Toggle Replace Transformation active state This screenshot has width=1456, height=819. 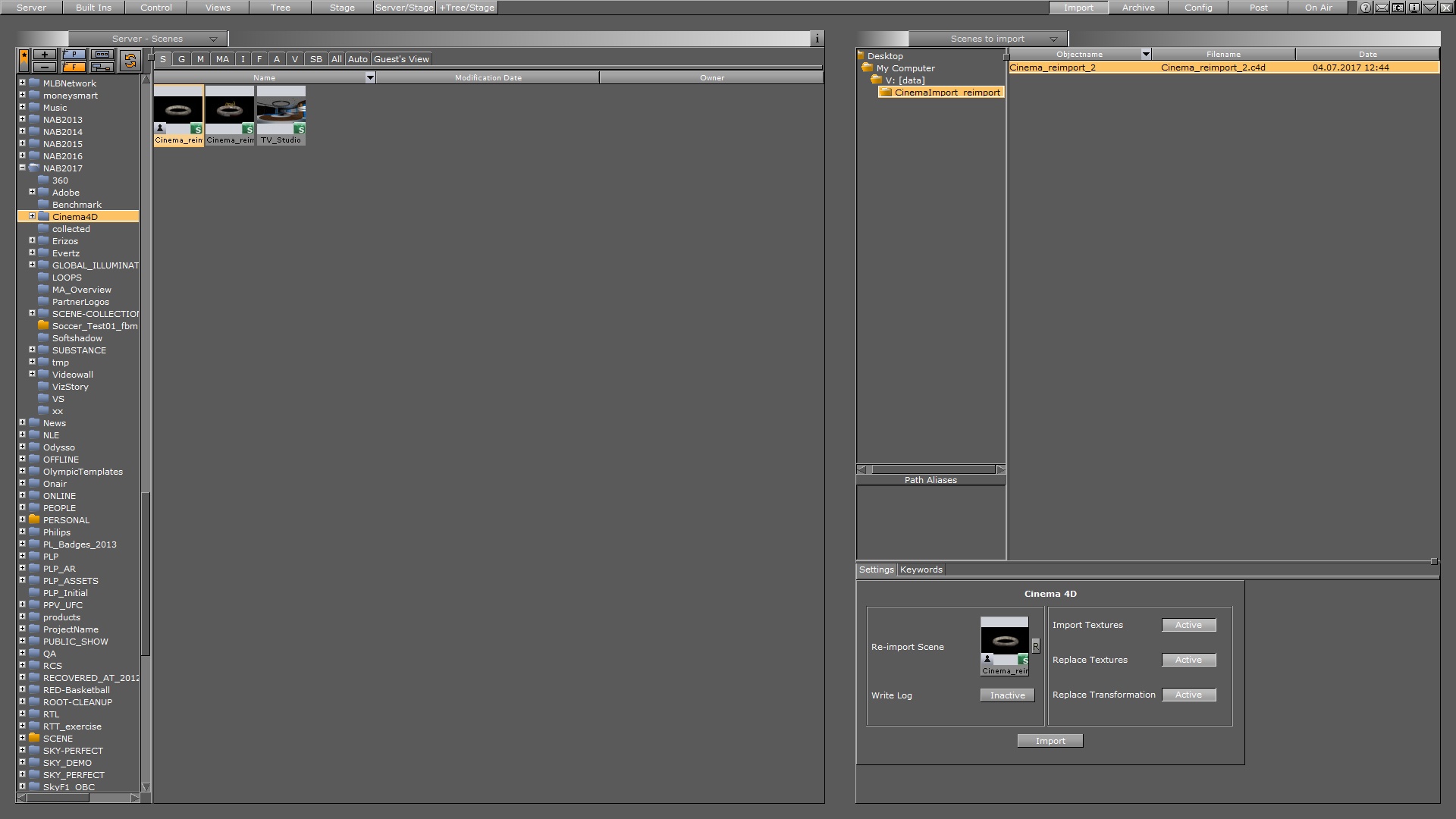(1188, 694)
